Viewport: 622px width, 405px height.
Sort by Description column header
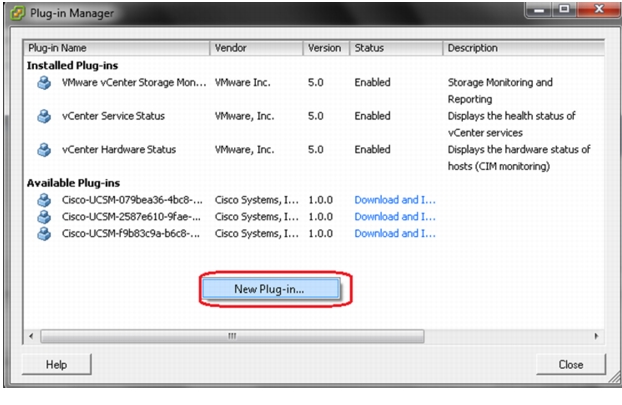click(x=524, y=48)
